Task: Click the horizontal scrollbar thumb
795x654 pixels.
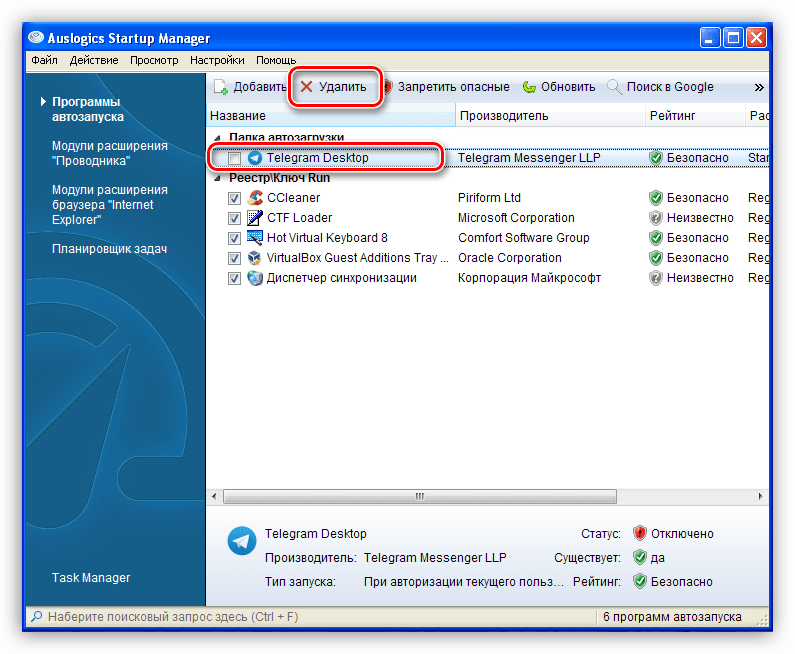Action: click(x=420, y=496)
